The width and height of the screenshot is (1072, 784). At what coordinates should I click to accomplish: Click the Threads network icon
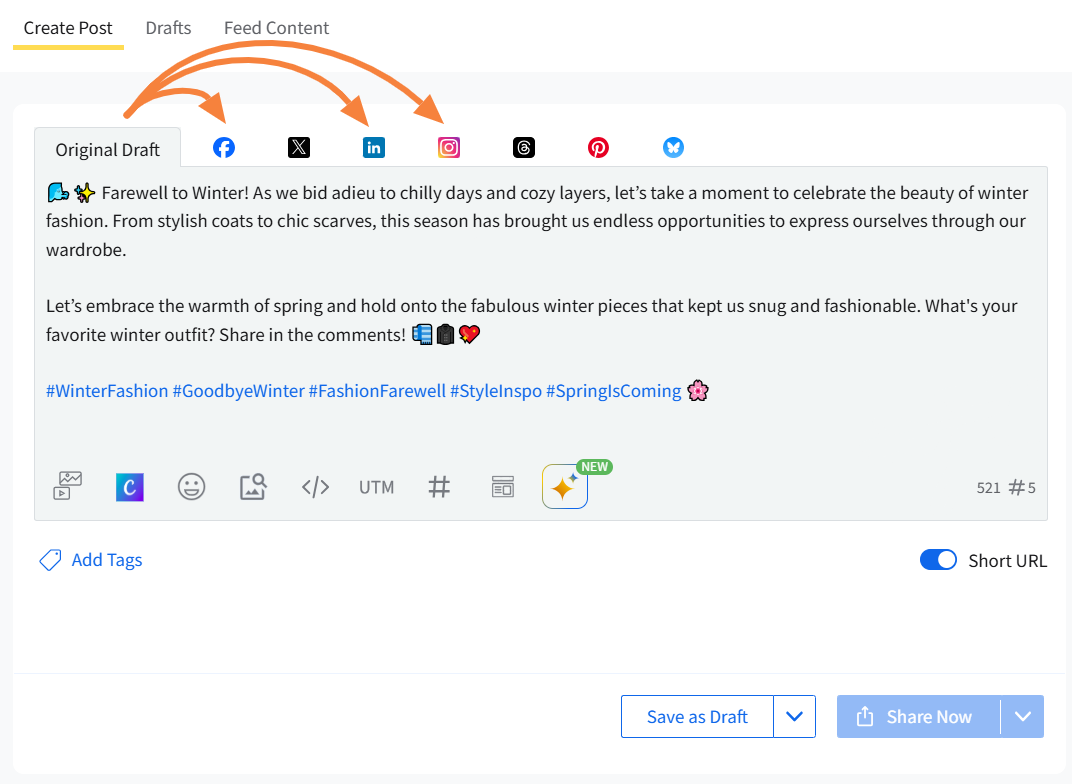pyautogui.click(x=524, y=148)
